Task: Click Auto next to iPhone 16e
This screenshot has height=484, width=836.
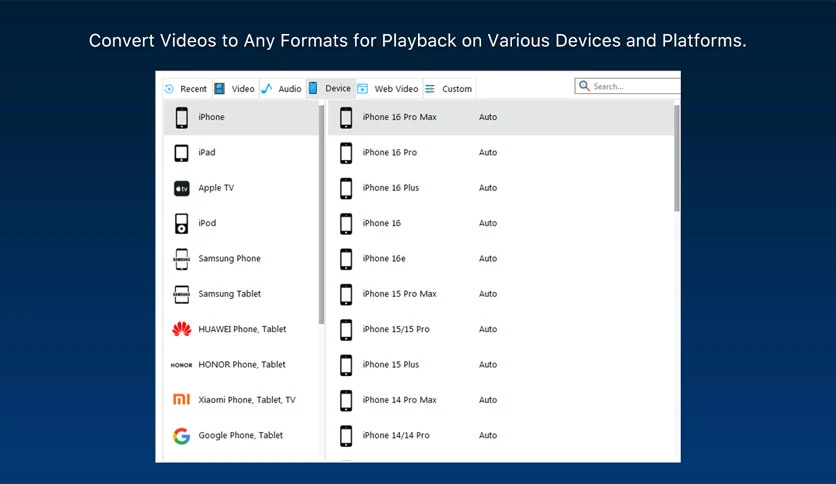Action: pos(488,259)
